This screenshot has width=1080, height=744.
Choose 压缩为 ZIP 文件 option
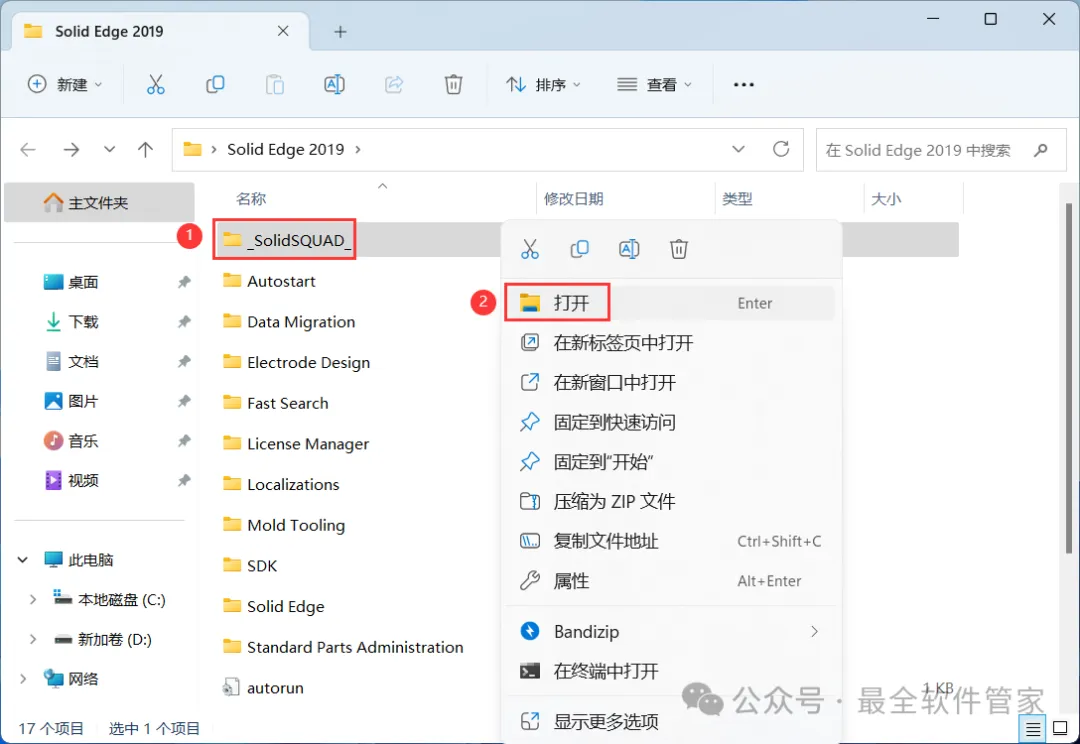point(670,502)
